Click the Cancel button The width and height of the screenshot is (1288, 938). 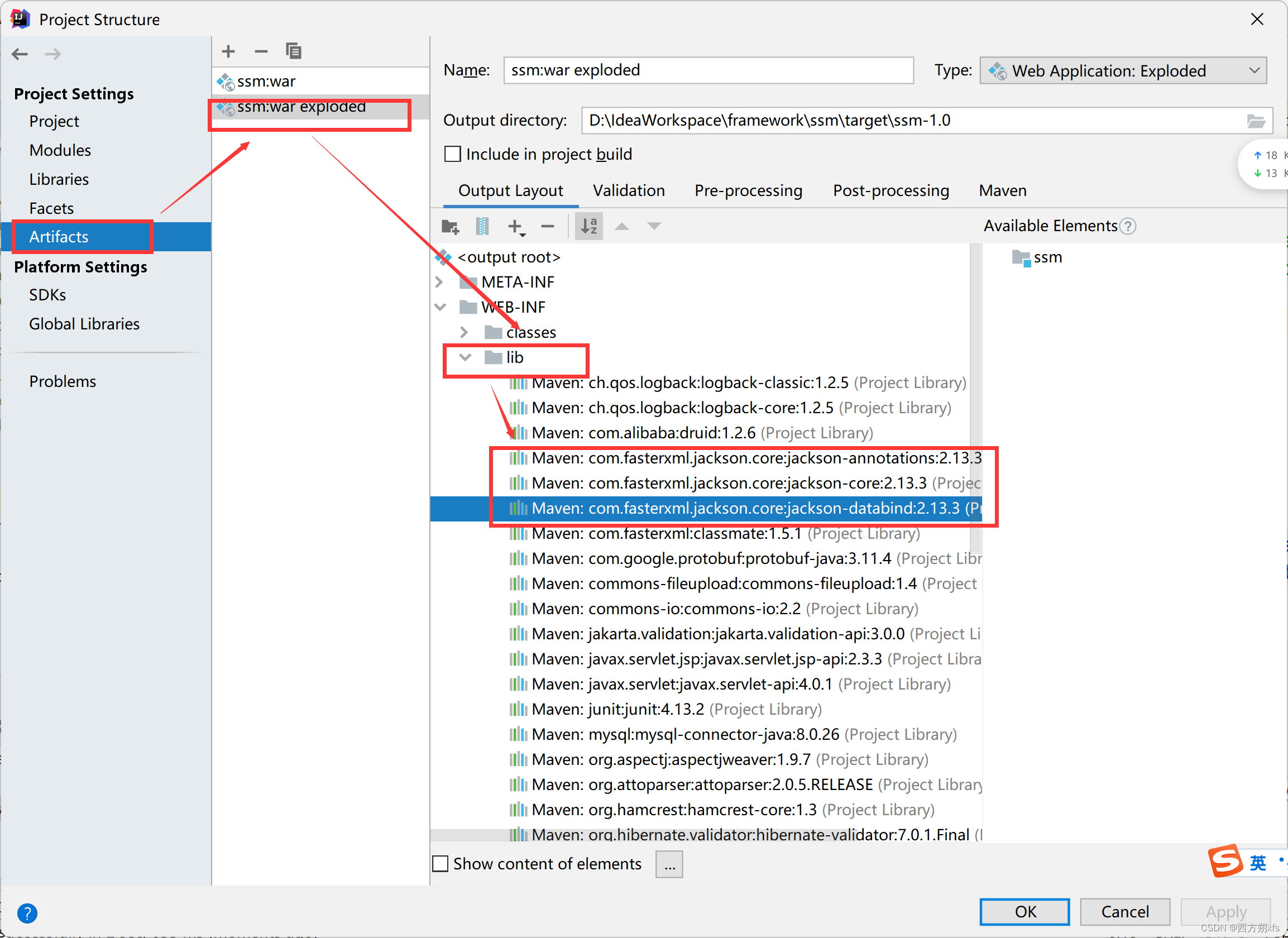tap(1124, 911)
